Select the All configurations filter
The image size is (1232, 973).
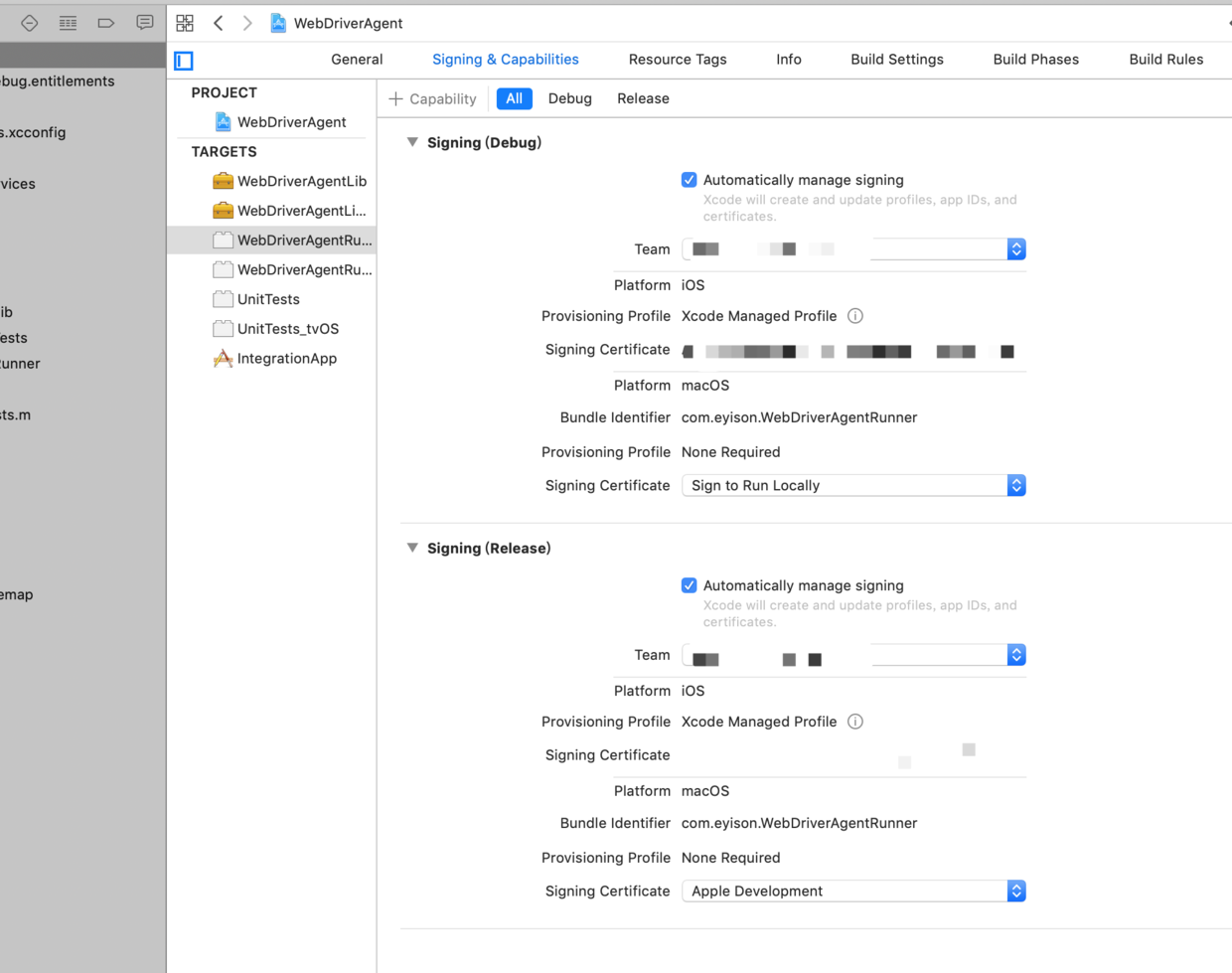click(514, 98)
